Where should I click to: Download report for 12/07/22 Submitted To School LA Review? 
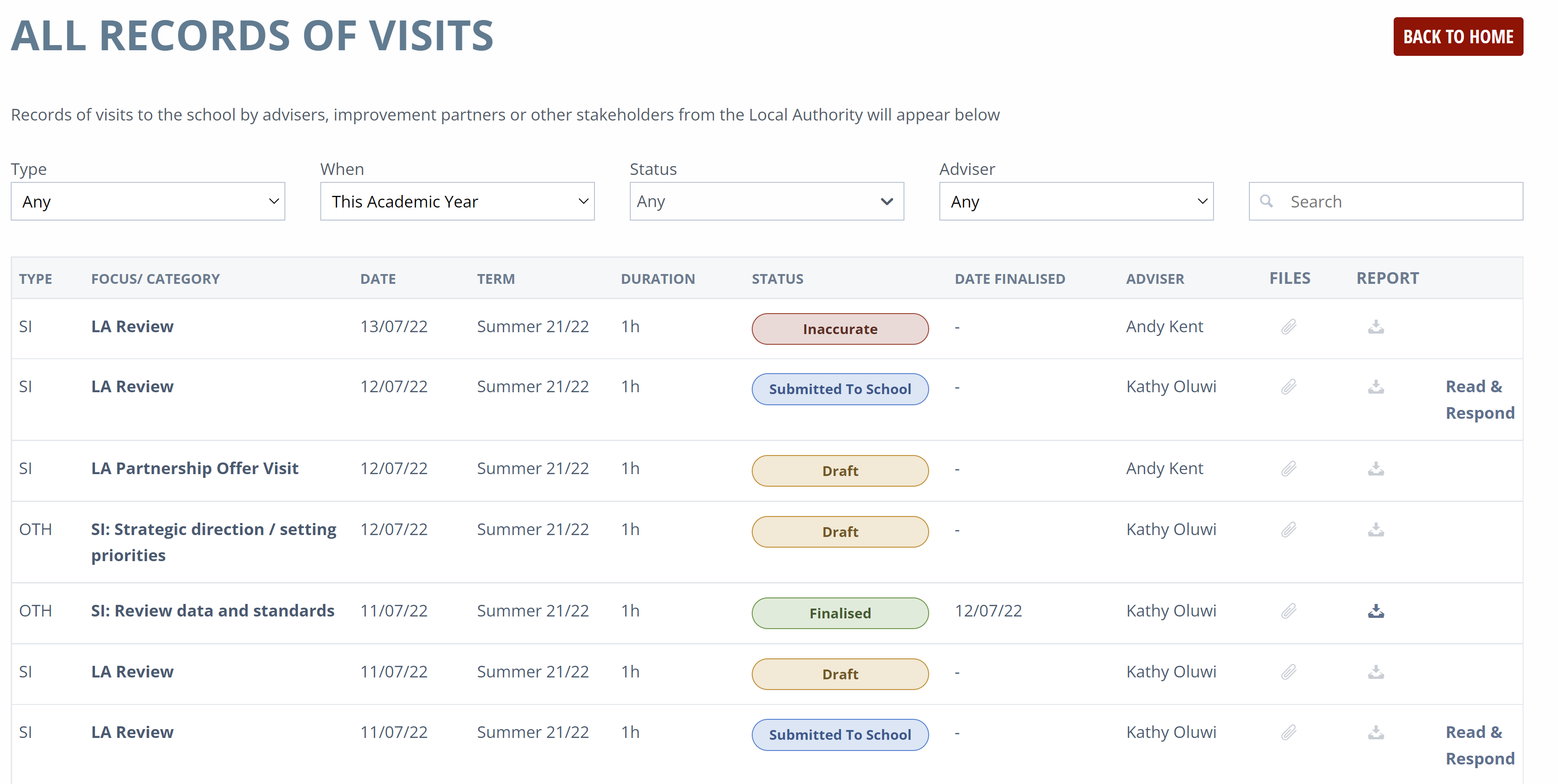click(1376, 387)
